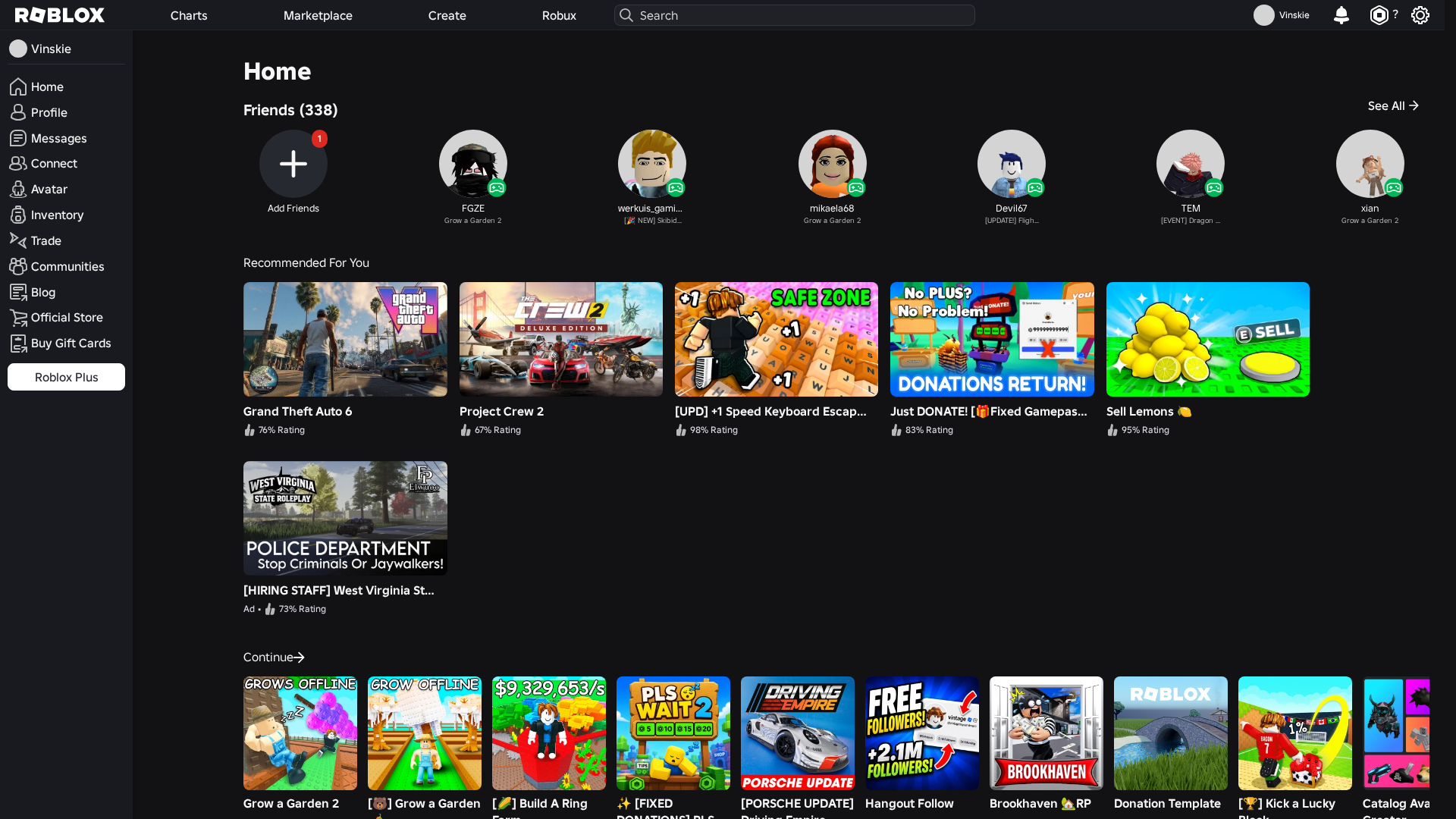Click the Roblox Plus button
Viewport: 1456px width, 819px height.
pos(66,377)
